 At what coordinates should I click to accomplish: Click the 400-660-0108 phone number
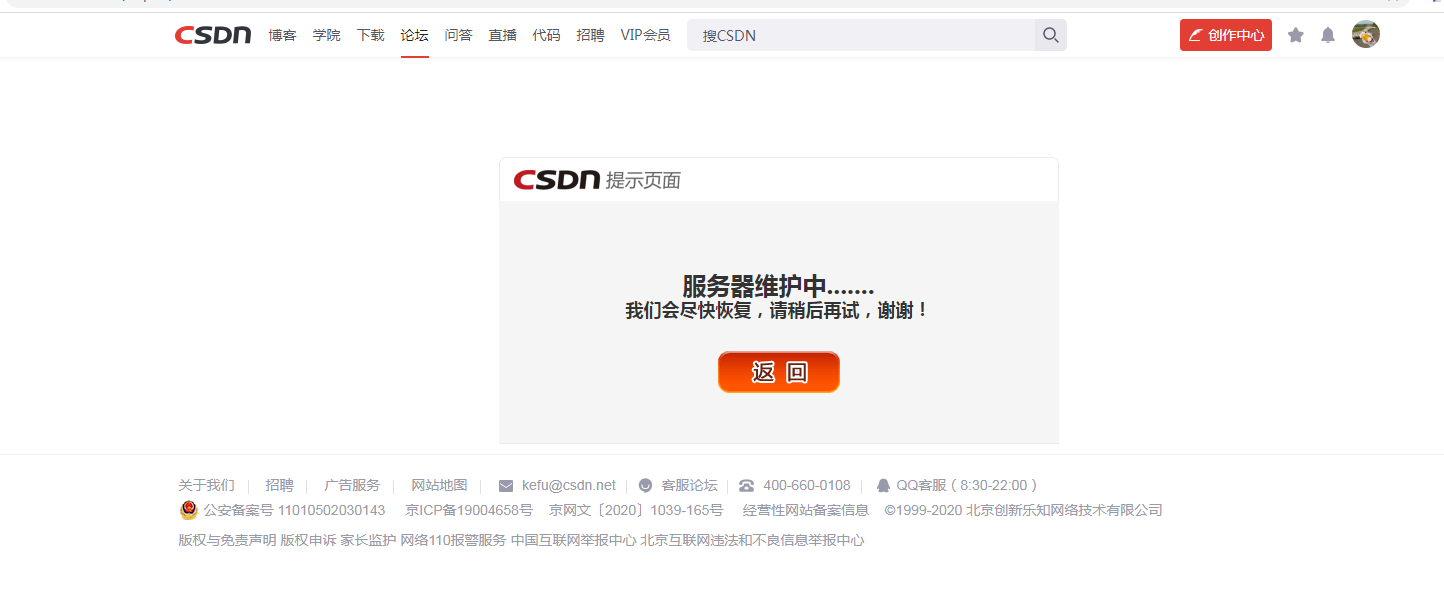807,485
